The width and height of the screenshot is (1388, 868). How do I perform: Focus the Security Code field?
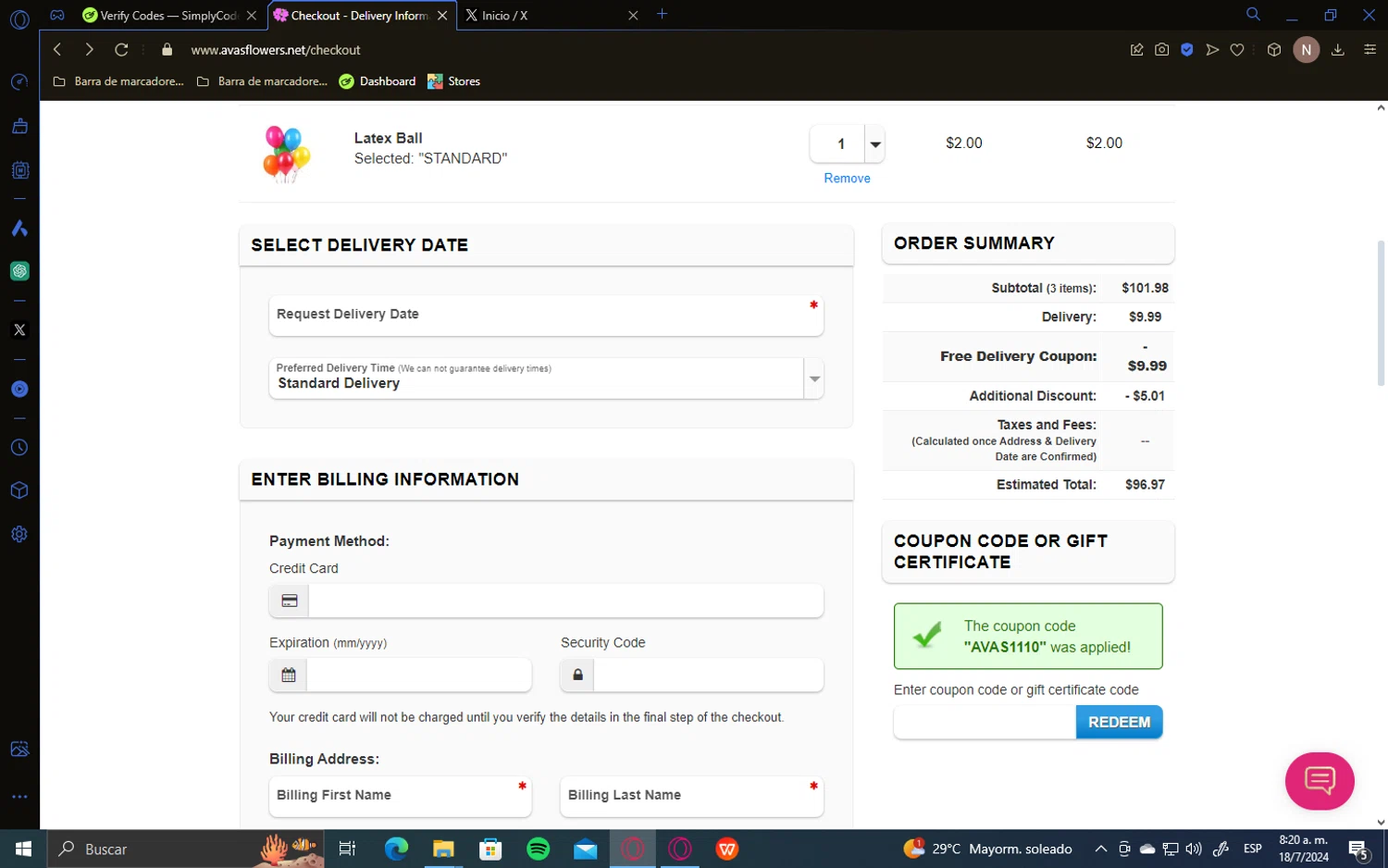(708, 675)
